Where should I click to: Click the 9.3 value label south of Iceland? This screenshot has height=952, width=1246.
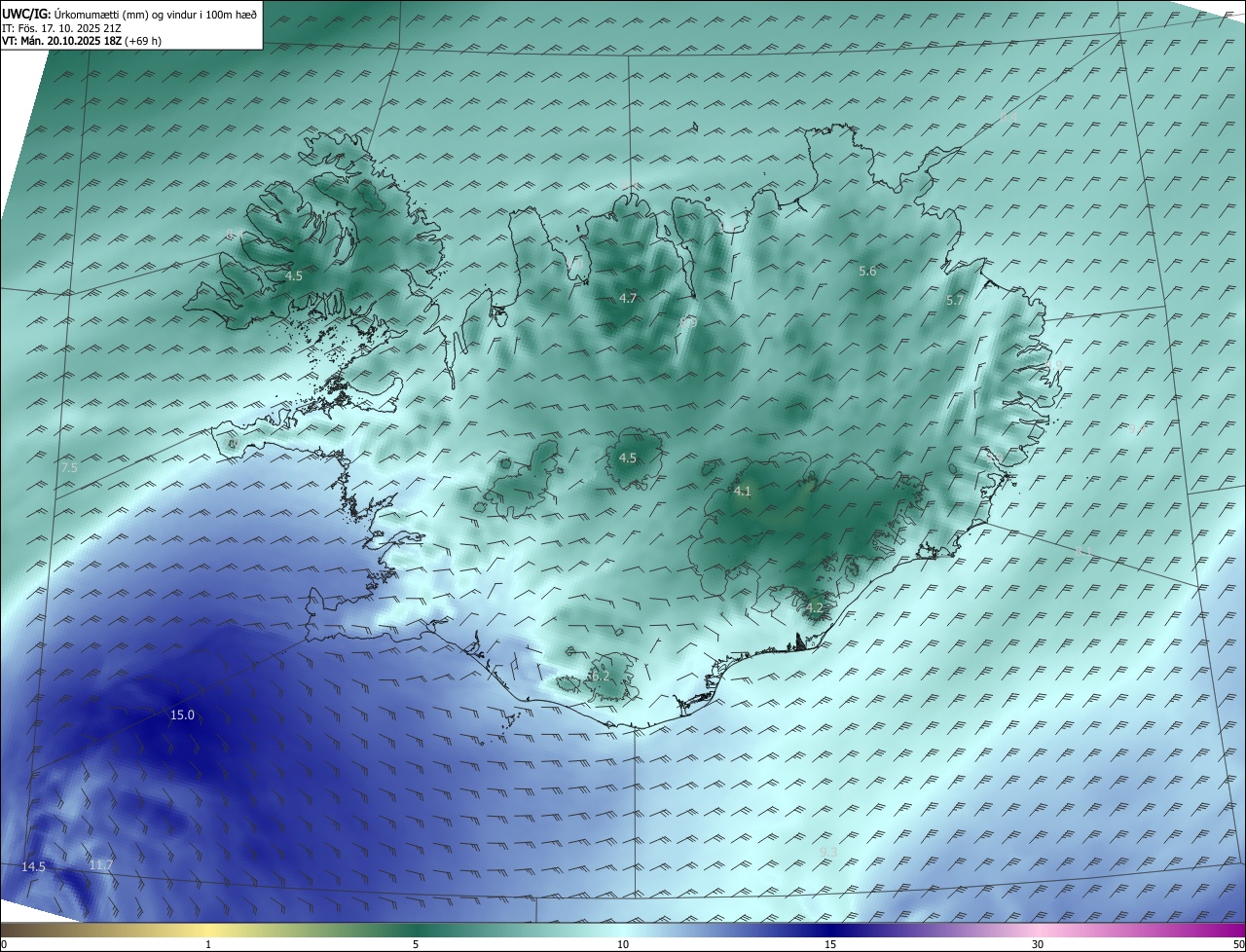(828, 853)
